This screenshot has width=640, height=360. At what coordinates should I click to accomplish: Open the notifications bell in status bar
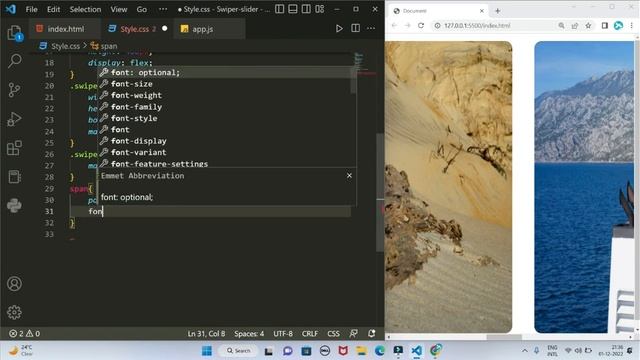[371, 333]
